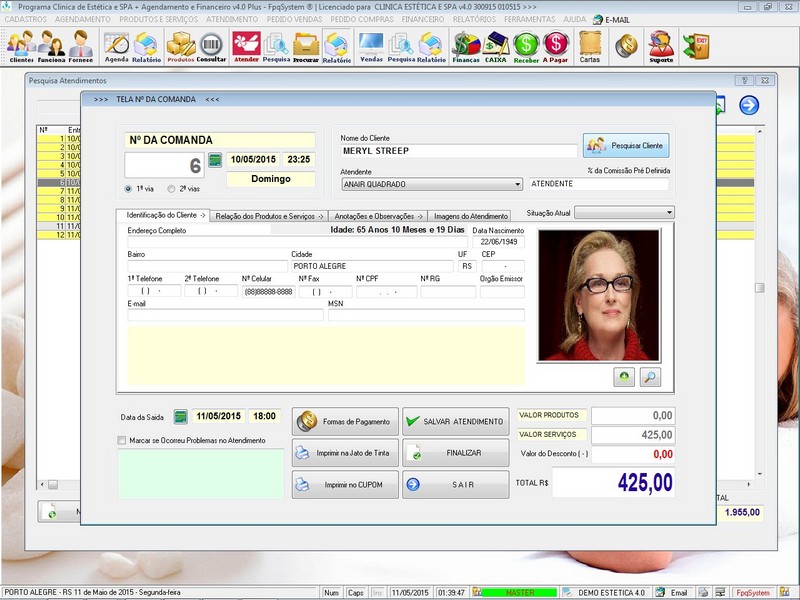Click the Pesquisar Cliente button
Image resolution: width=800 pixels, height=600 pixels.
(x=626, y=145)
